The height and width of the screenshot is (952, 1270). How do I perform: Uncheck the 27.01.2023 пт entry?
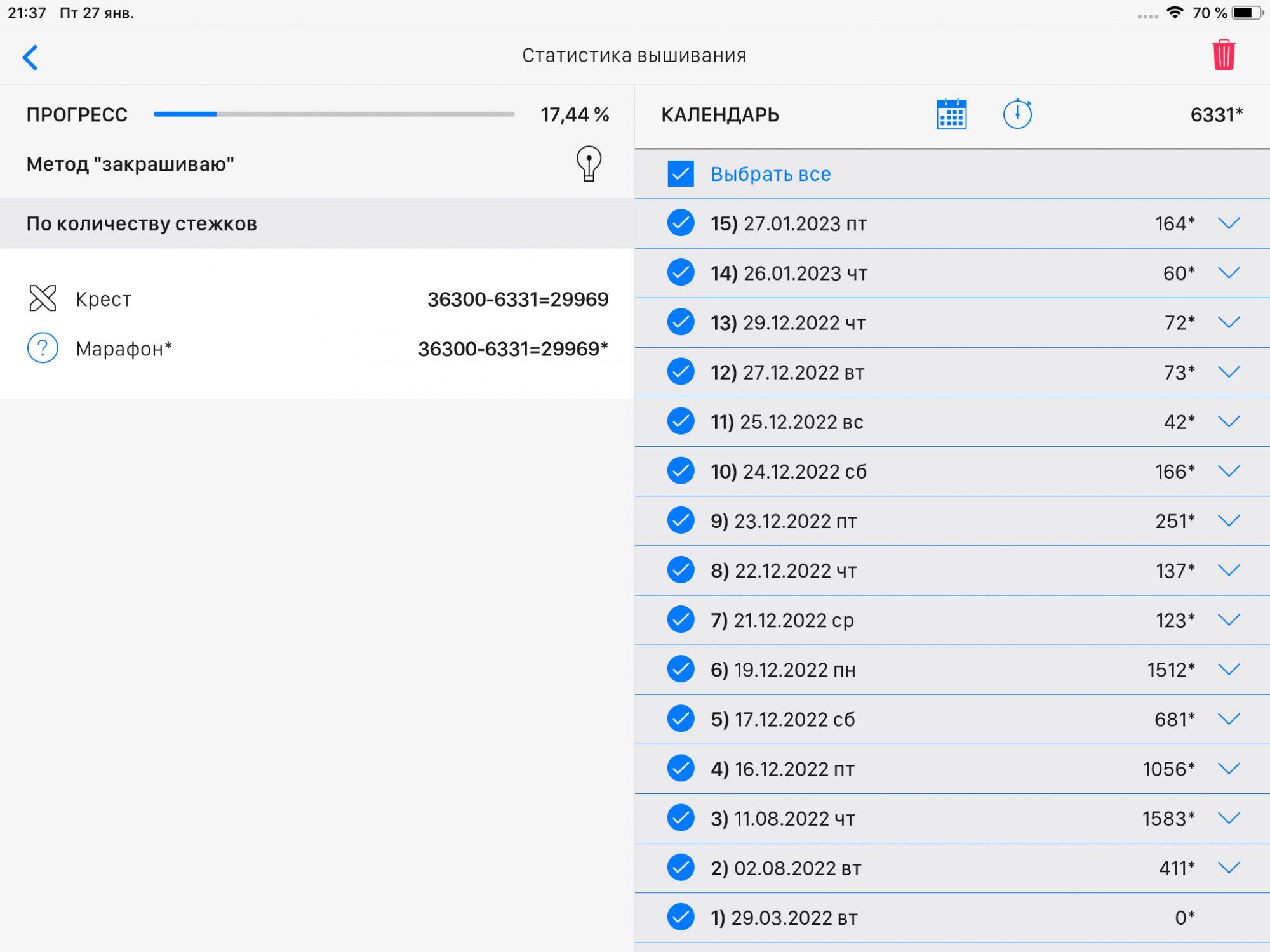point(681,223)
